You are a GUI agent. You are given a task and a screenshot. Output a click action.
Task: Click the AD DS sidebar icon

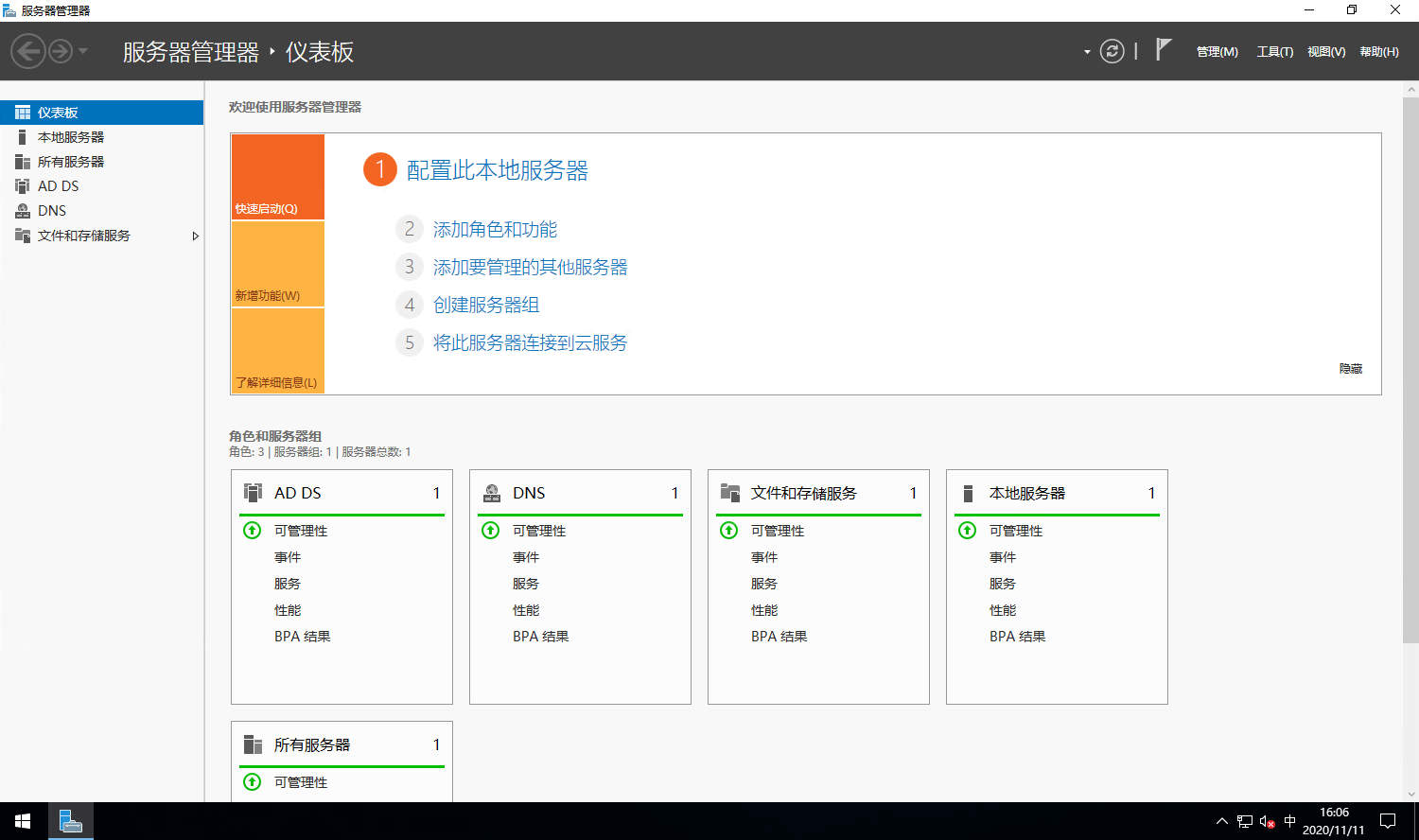(23, 186)
